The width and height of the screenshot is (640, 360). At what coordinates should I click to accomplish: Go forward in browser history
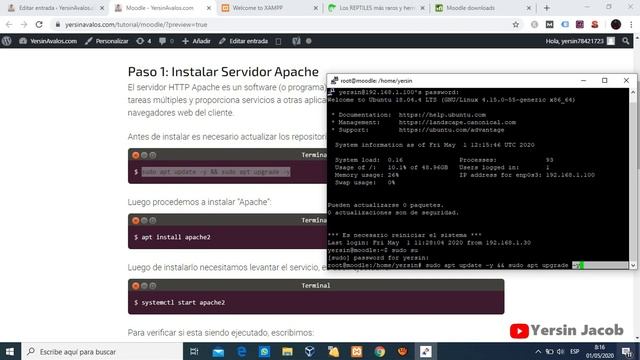tap(24, 24)
